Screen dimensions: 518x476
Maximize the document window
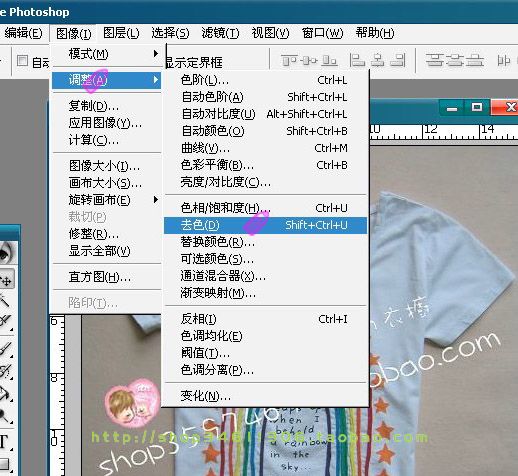[x=477, y=107]
